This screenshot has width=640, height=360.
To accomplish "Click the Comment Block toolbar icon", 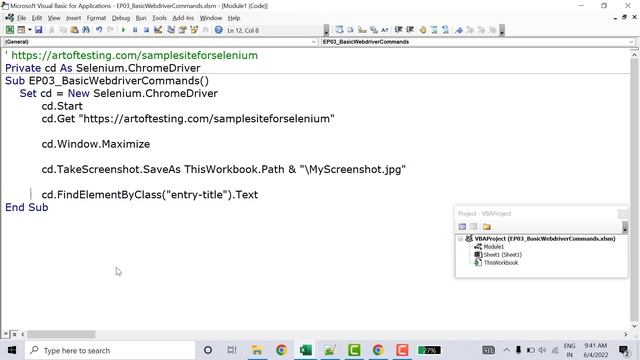I will click(434, 30).
